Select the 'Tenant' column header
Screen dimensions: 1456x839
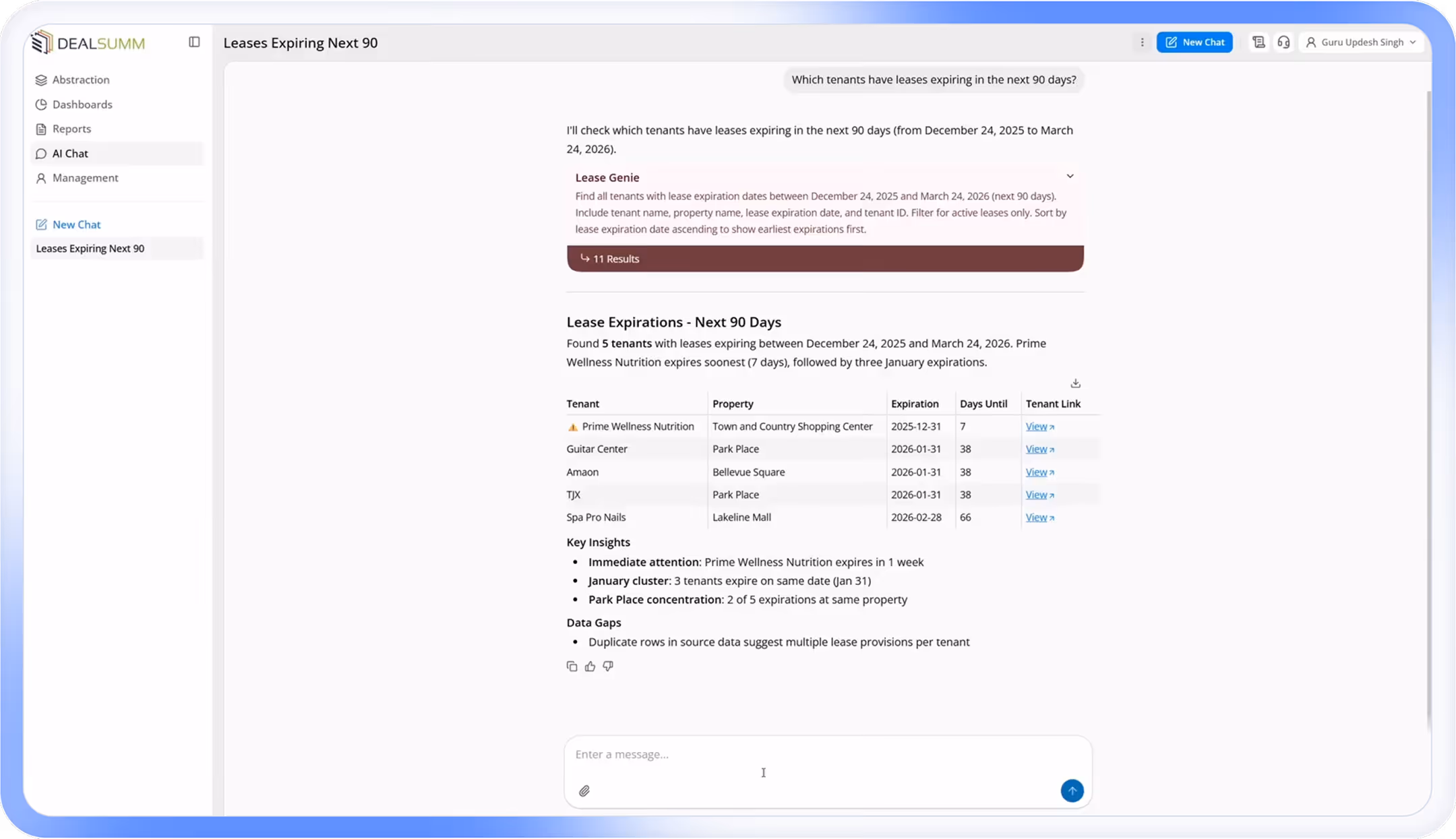(x=582, y=404)
